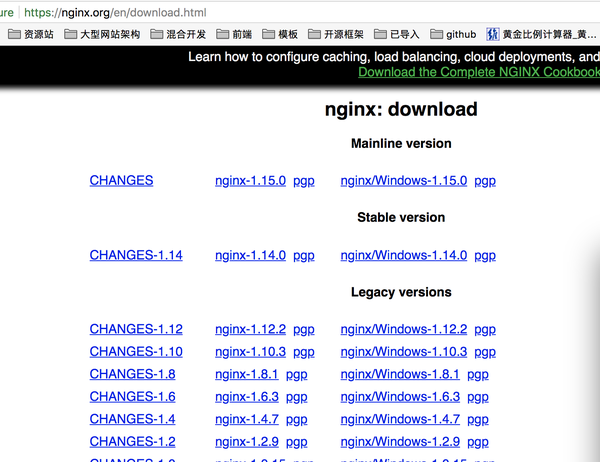Download nginx-1.10.3 source
The image size is (600, 462).
point(250,352)
